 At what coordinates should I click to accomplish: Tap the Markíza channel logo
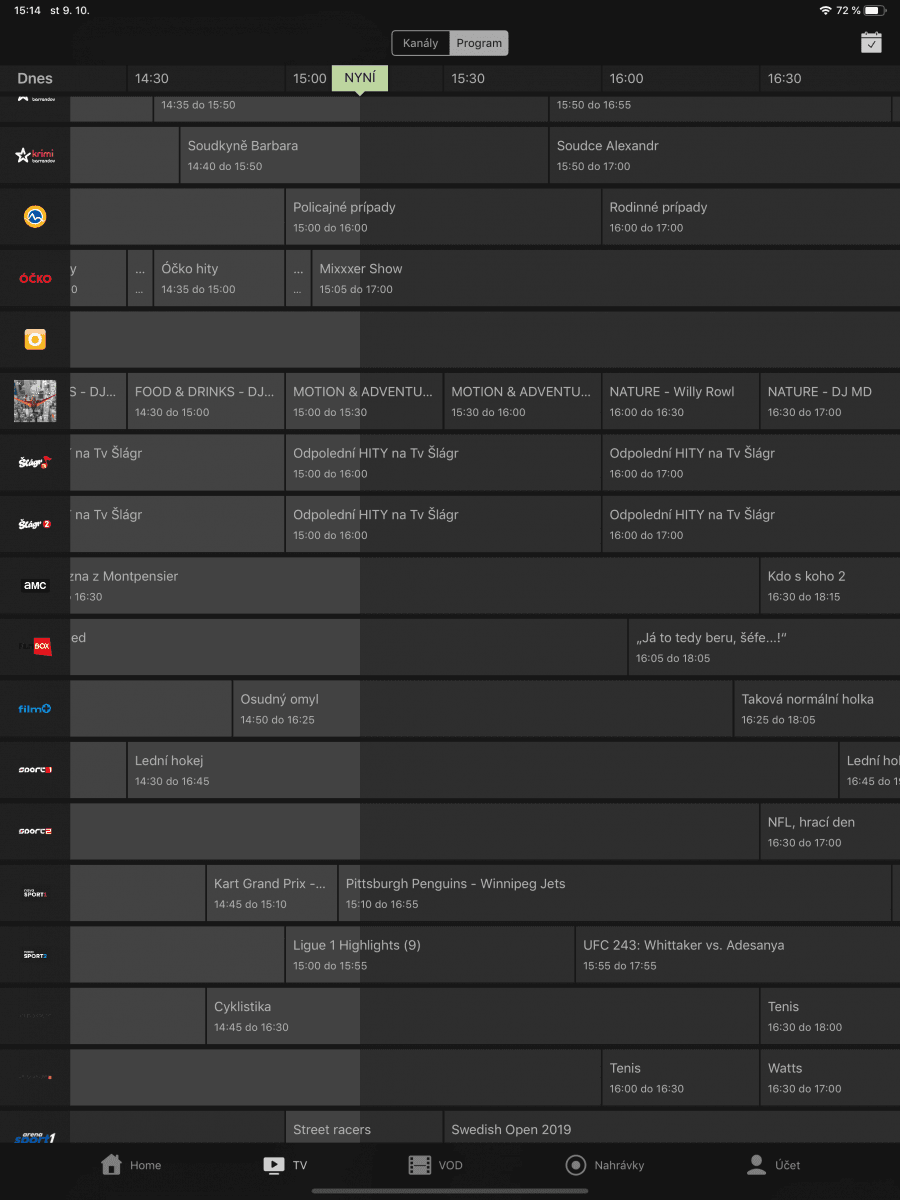[35, 216]
